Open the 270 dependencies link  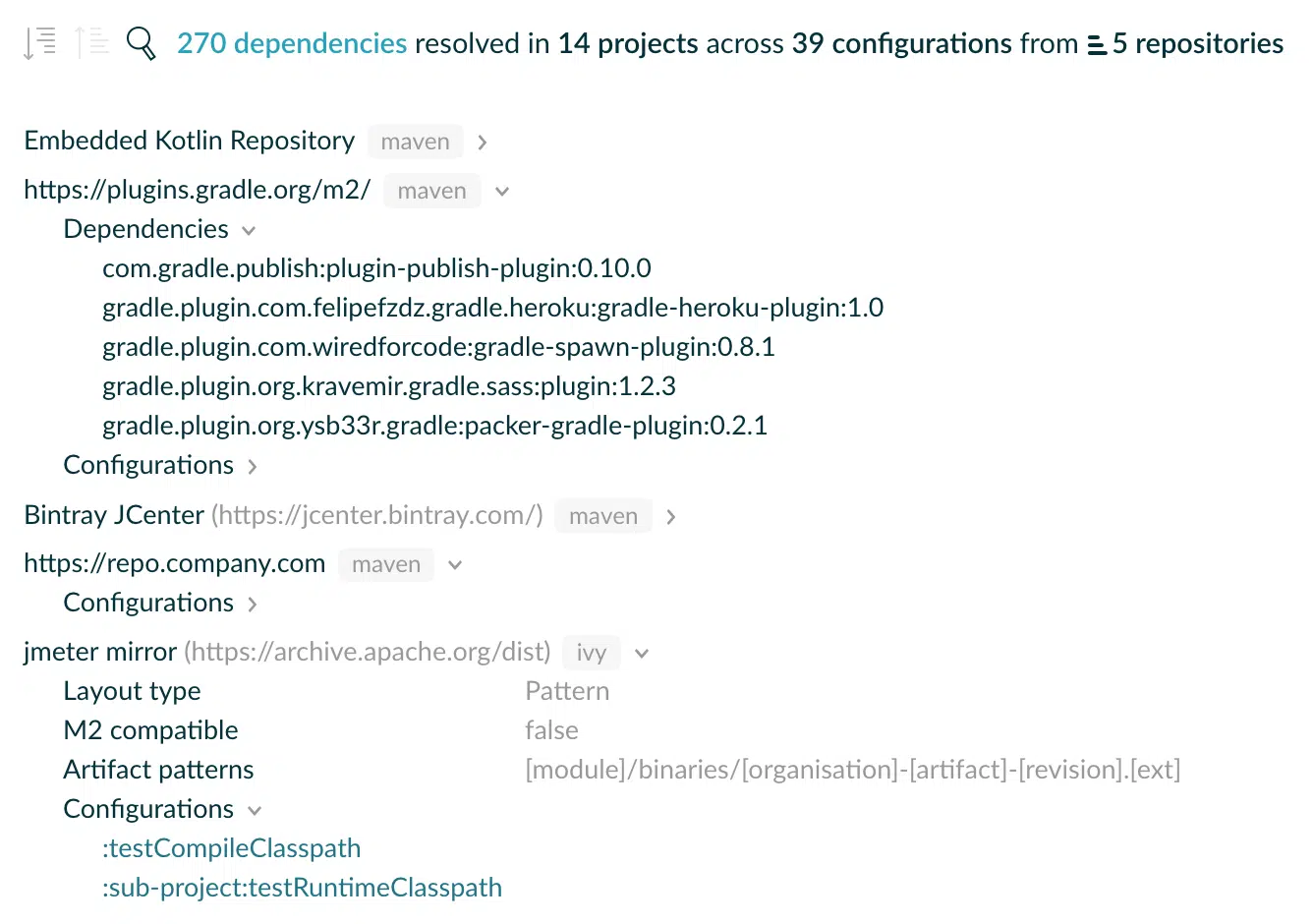click(292, 43)
